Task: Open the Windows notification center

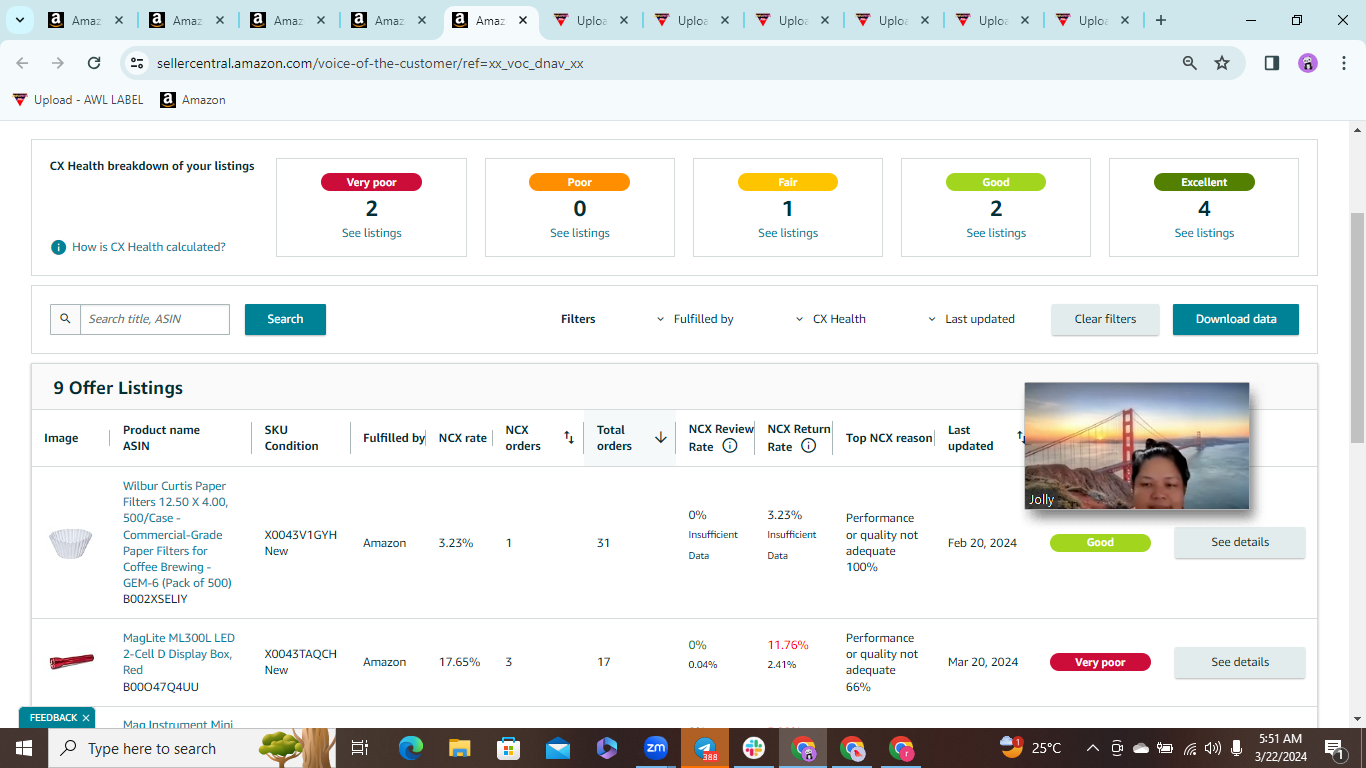Action: [1334, 748]
